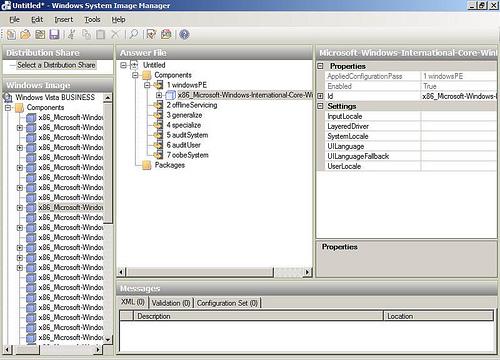Screen dimensions: 500x360
Task: Switch to the Validation (0) tab
Action: coord(171,303)
